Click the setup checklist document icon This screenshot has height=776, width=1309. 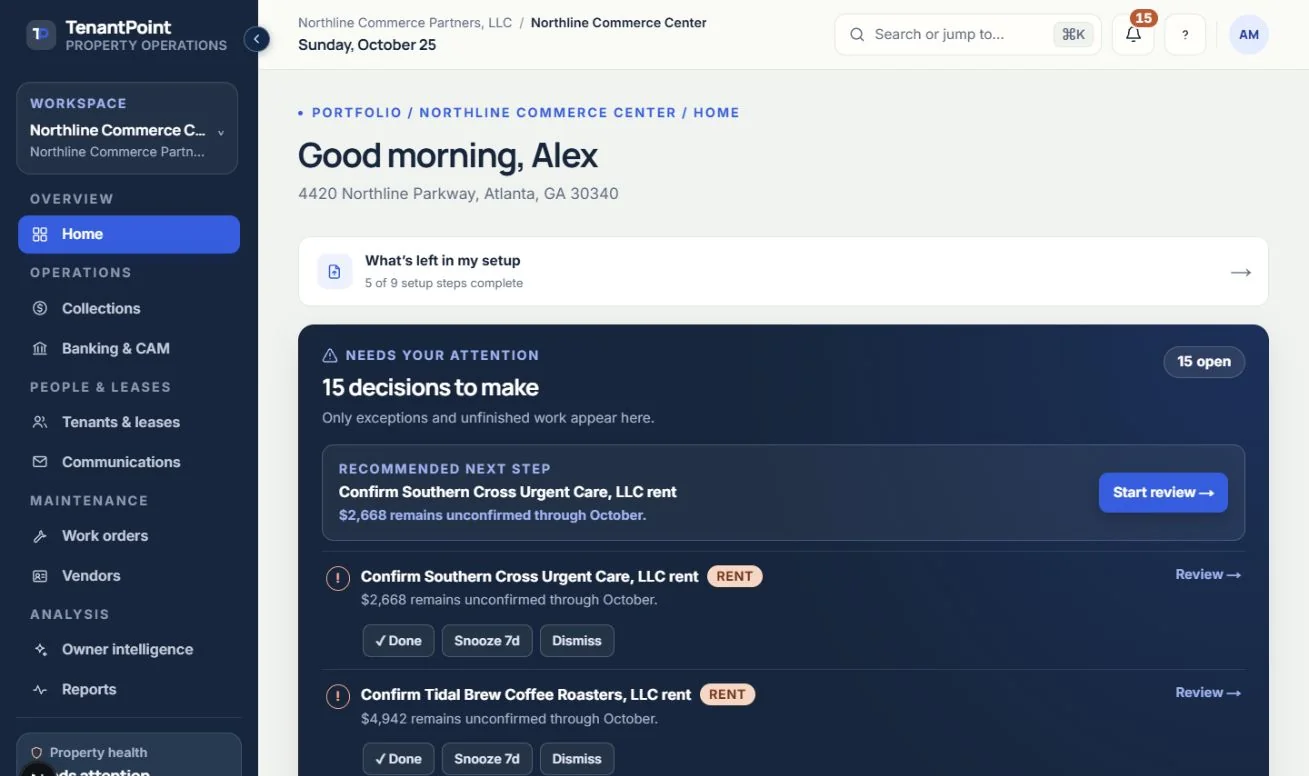(x=335, y=271)
